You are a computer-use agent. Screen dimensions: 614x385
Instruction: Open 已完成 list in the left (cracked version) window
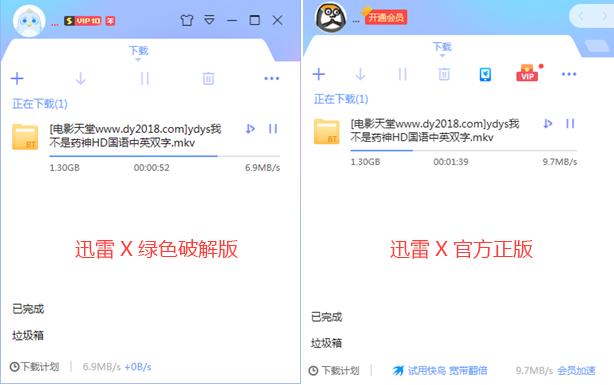tap(28, 309)
